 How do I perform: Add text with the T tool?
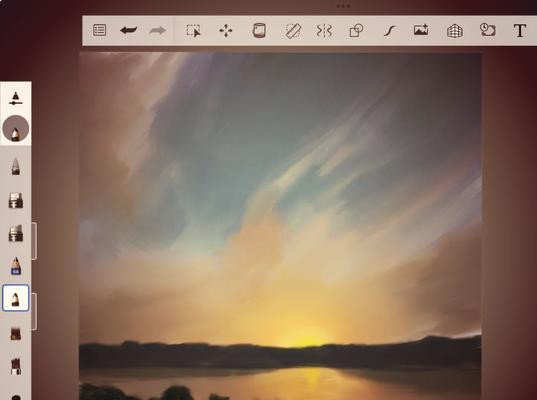(520, 31)
